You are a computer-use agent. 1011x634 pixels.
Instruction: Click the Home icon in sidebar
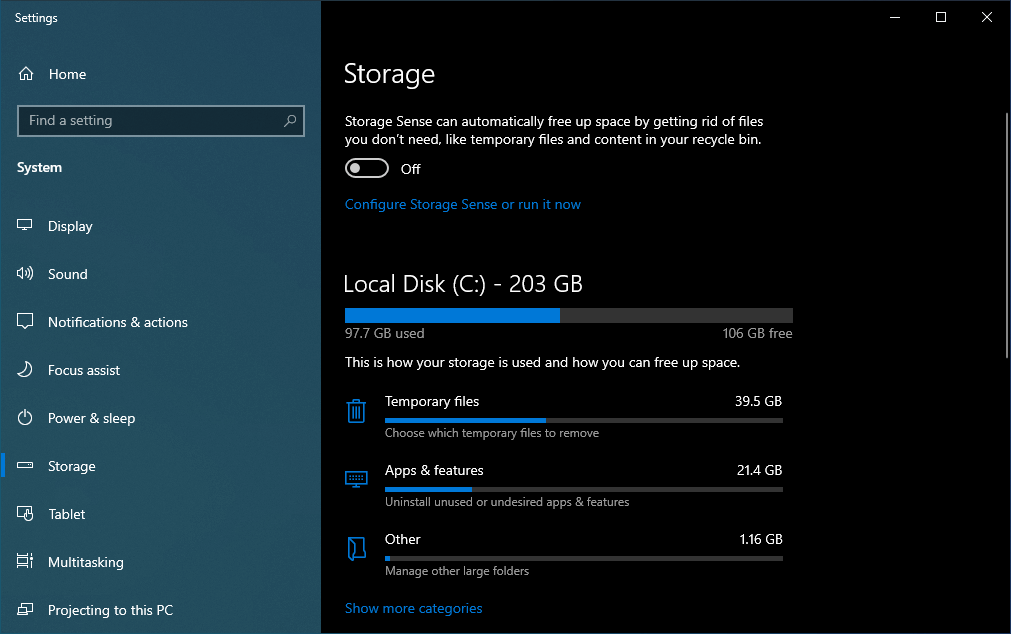point(26,74)
